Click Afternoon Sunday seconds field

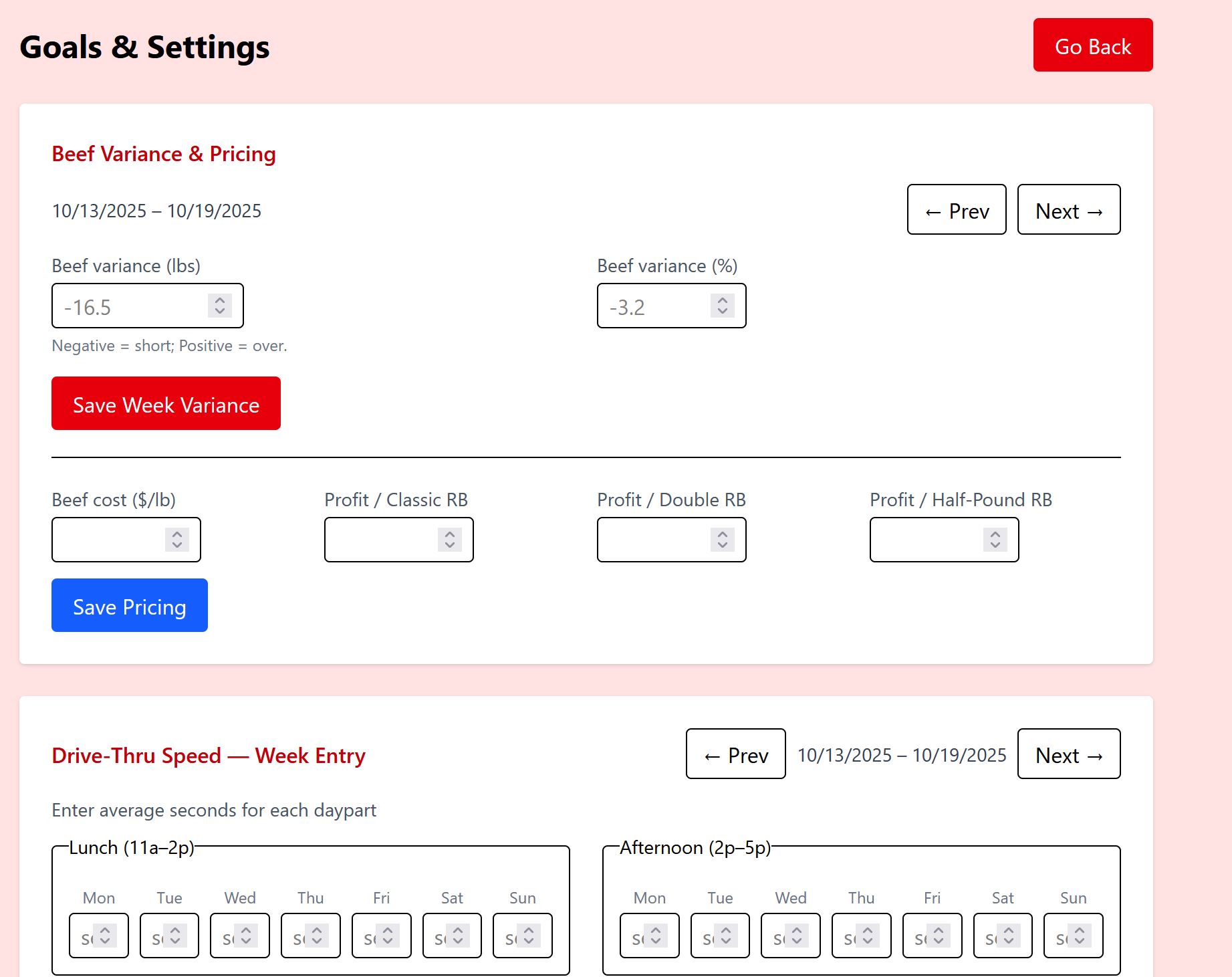[1074, 936]
